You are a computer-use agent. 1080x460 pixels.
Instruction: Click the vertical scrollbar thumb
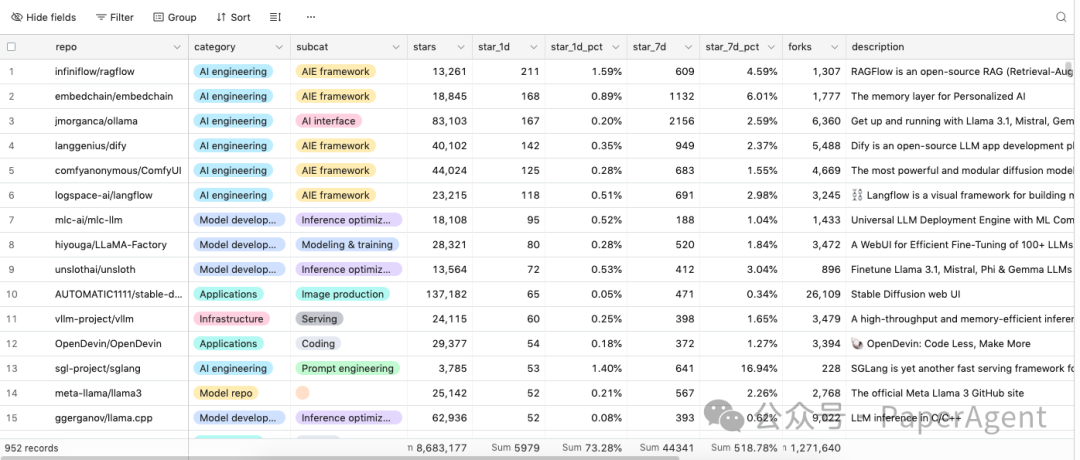point(1068,72)
